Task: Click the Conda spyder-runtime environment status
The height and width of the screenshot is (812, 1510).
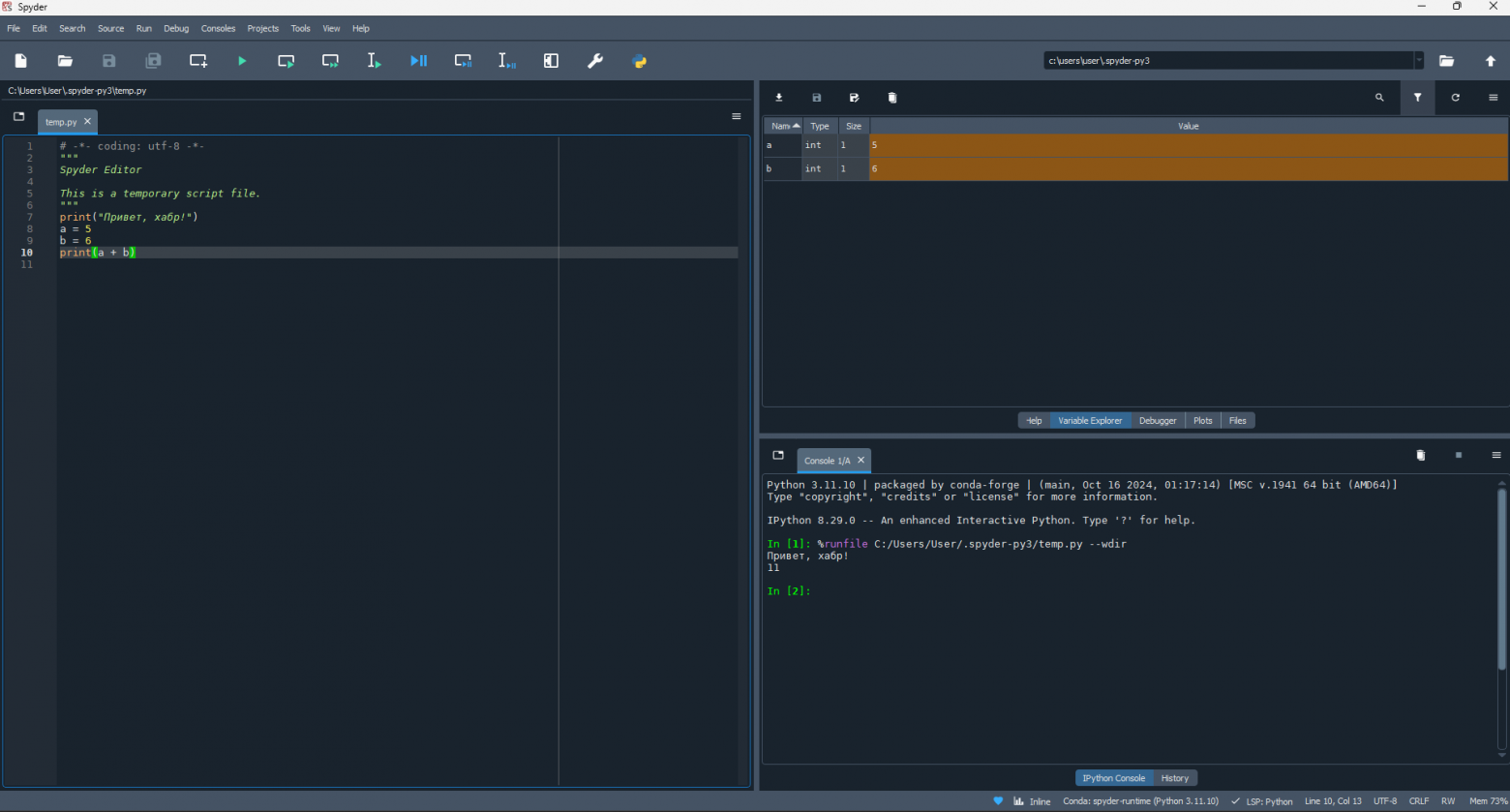Action: click(1140, 801)
